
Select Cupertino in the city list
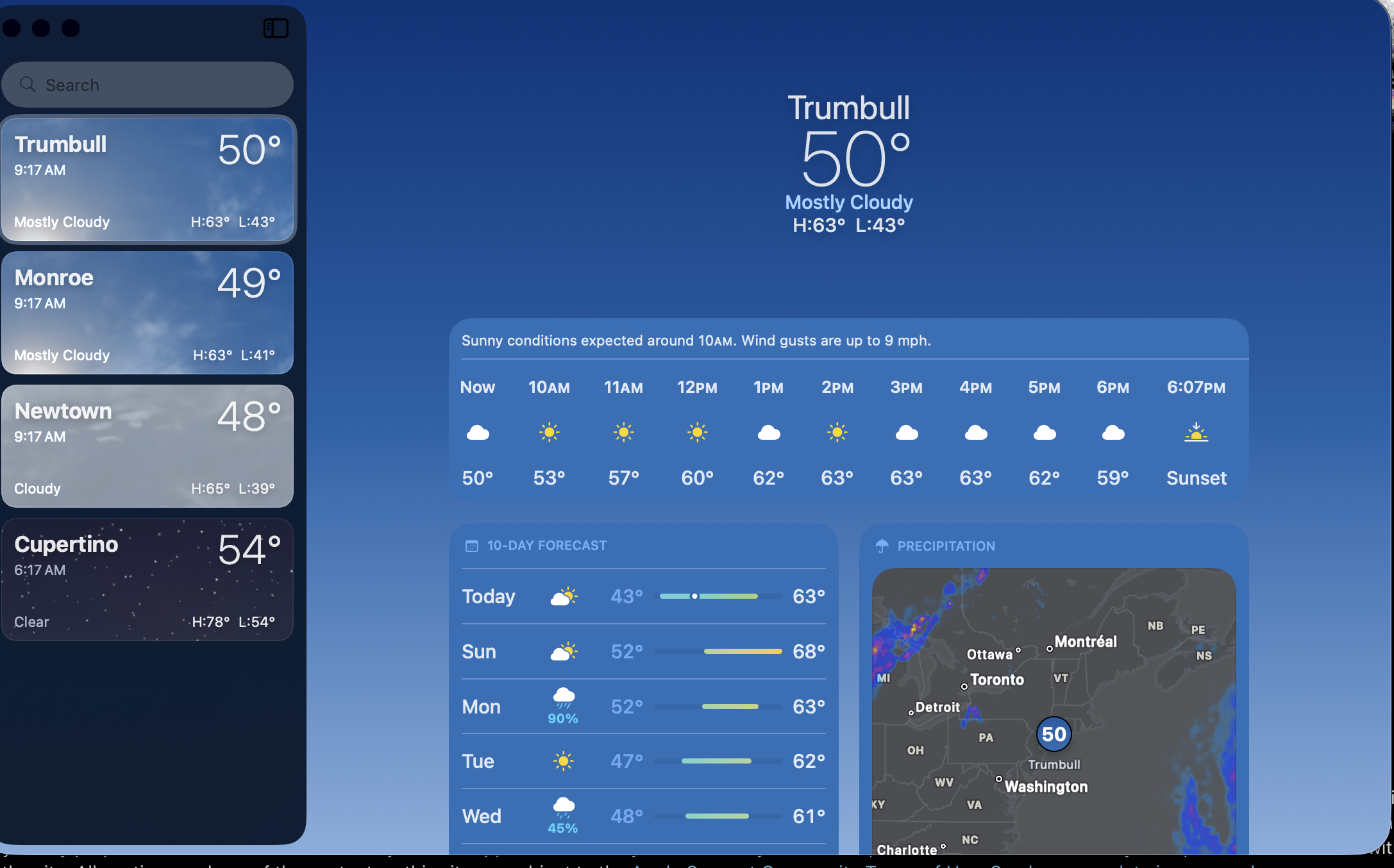click(x=147, y=580)
